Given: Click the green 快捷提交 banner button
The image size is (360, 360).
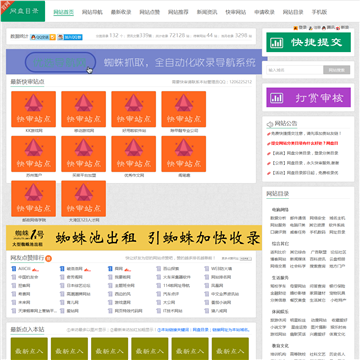Looking at the screenshot, I should (308, 42).
